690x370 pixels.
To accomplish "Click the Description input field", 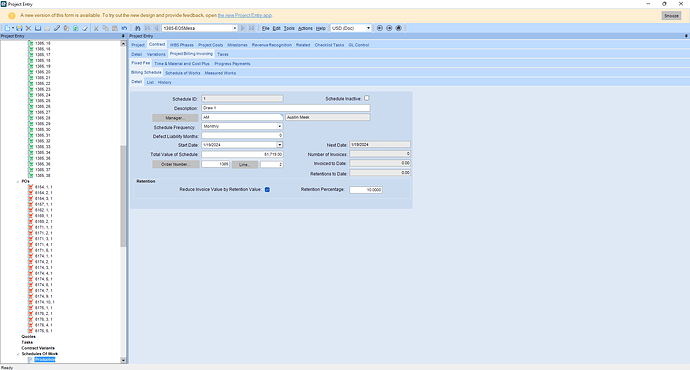I will tap(286, 108).
